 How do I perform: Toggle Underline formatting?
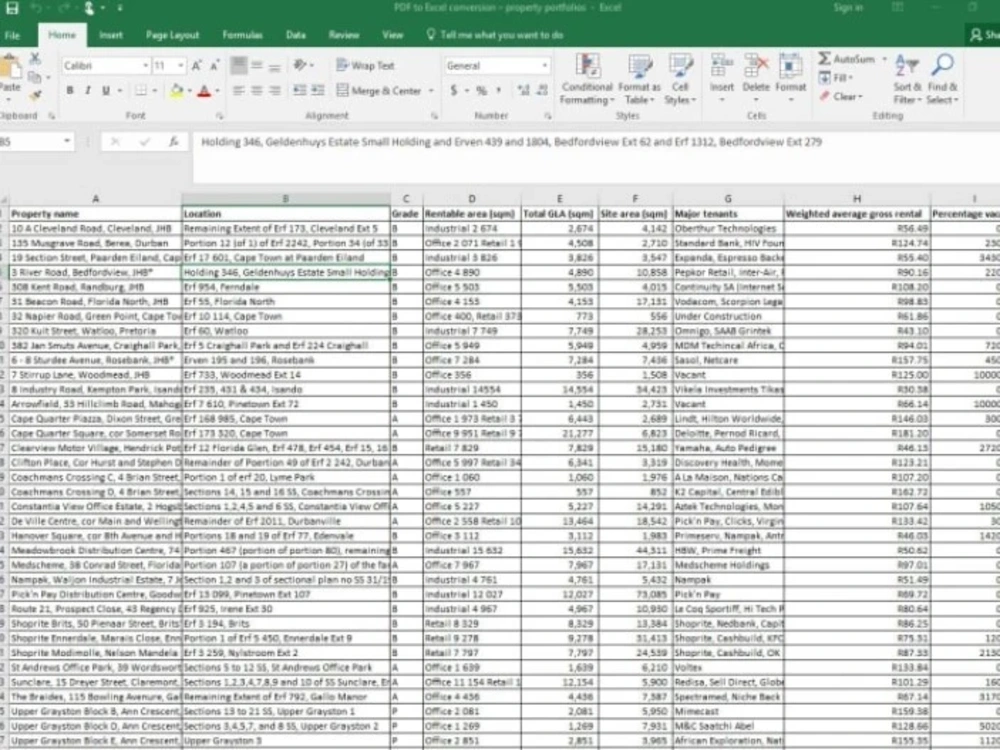pyautogui.click(x=106, y=91)
